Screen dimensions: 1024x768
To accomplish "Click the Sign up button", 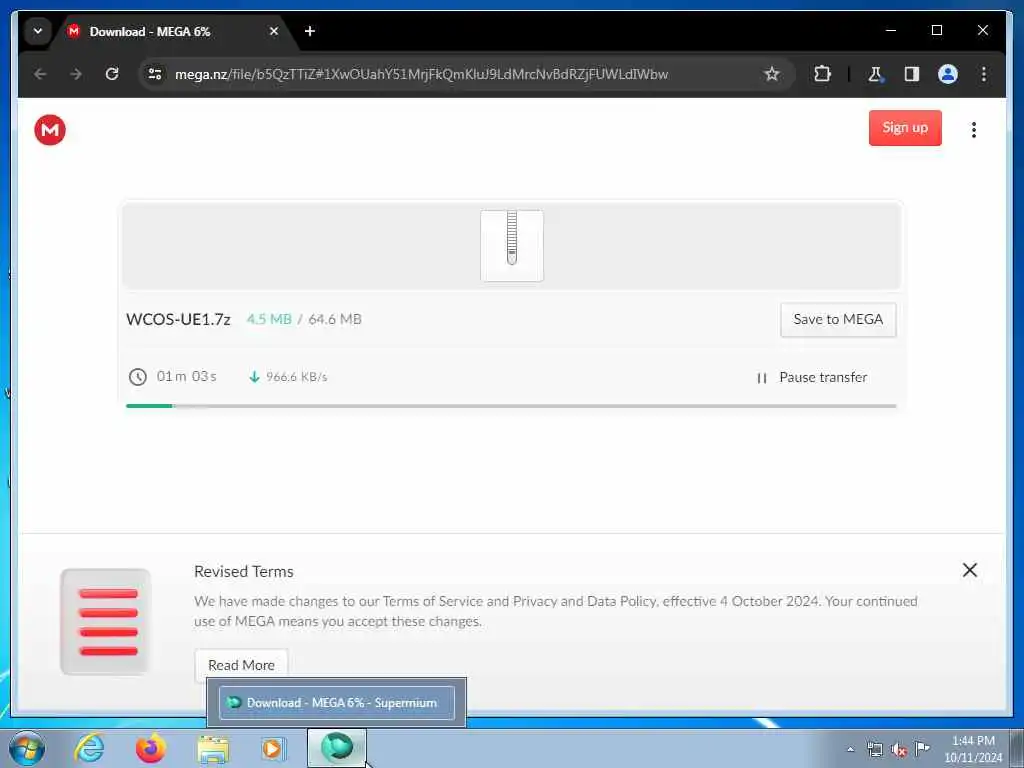I will [x=905, y=128].
